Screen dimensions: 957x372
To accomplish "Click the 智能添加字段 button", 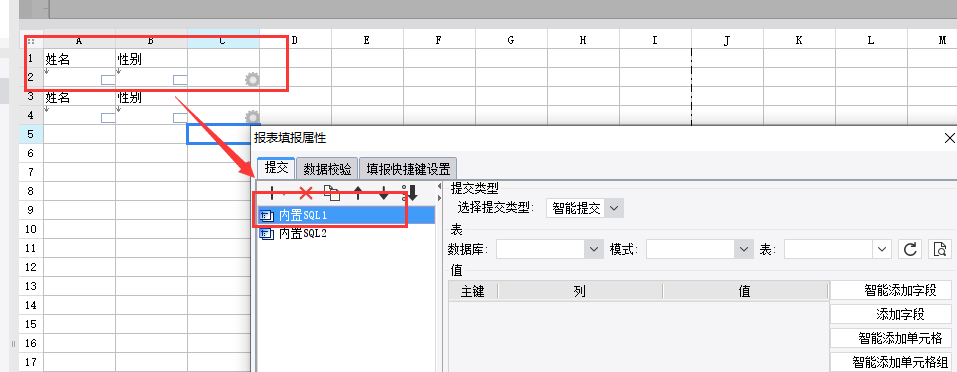I will coord(891,290).
